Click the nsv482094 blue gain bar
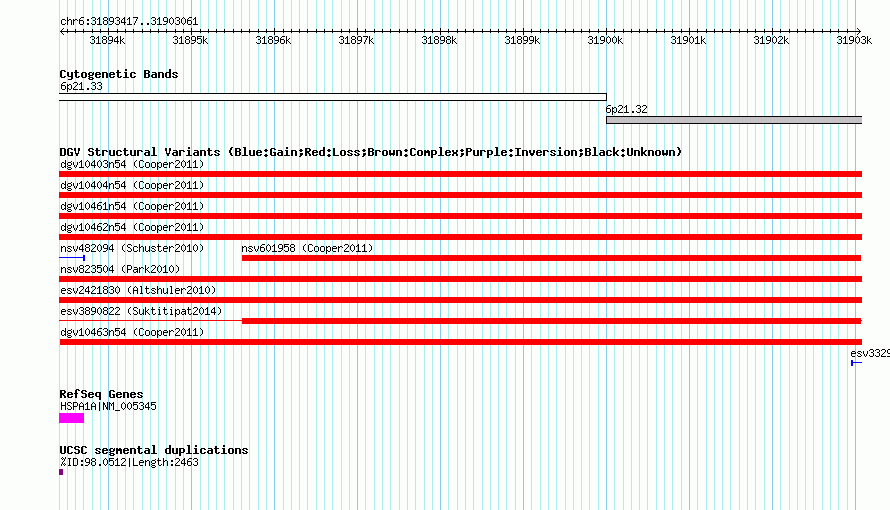The width and height of the screenshot is (890, 510). (x=72, y=258)
